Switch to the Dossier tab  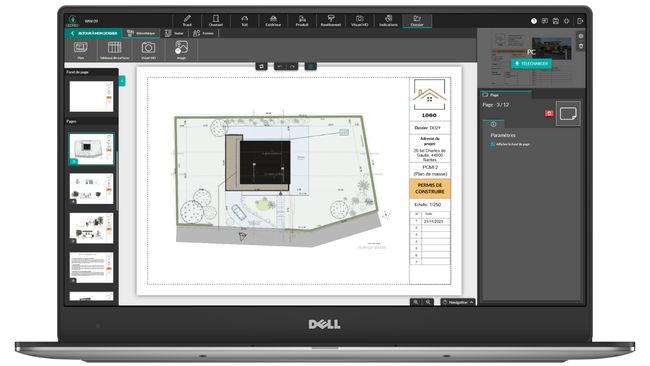pos(417,21)
